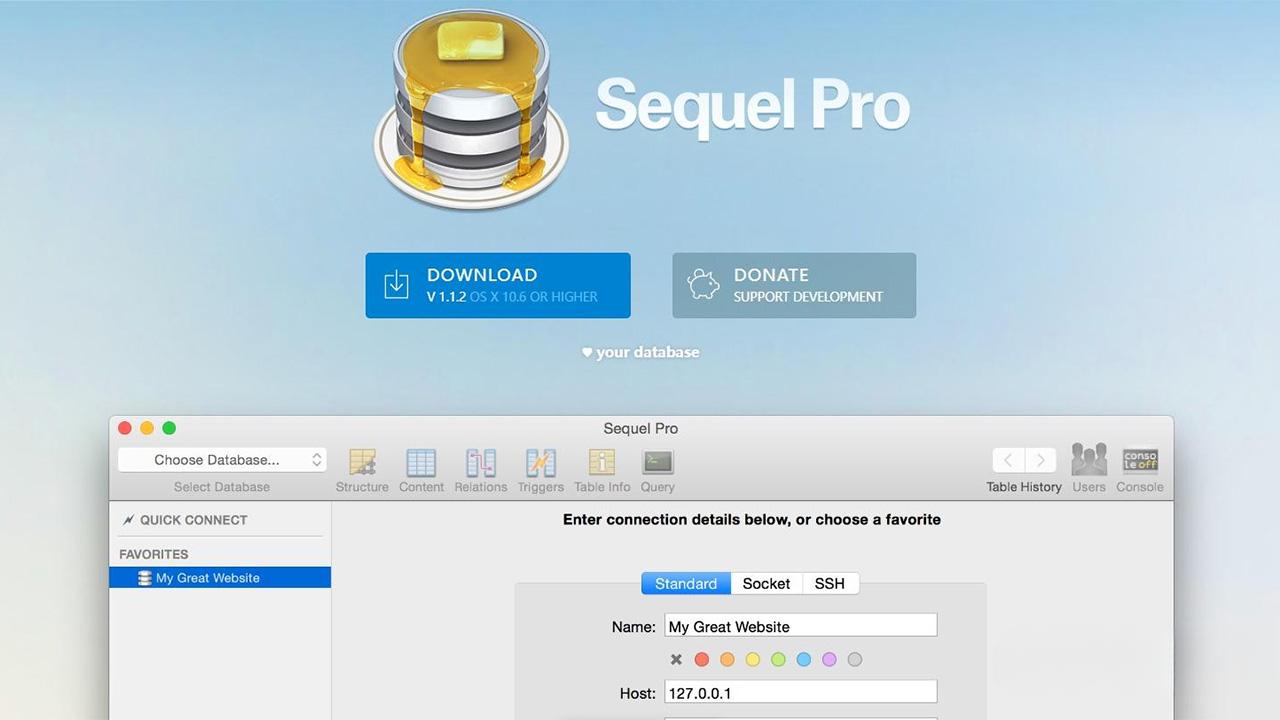Switch to the SSH connection tab
This screenshot has width=1280, height=720.
click(x=829, y=584)
